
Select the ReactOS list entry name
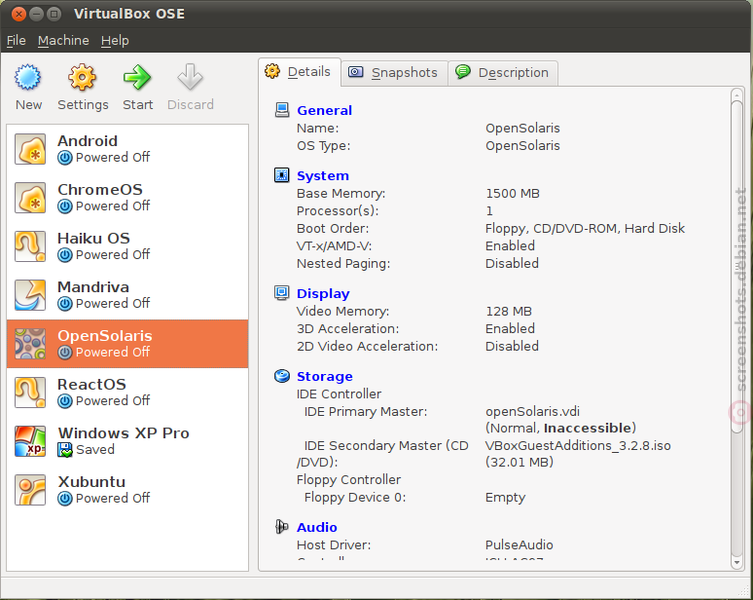[92, 384]
